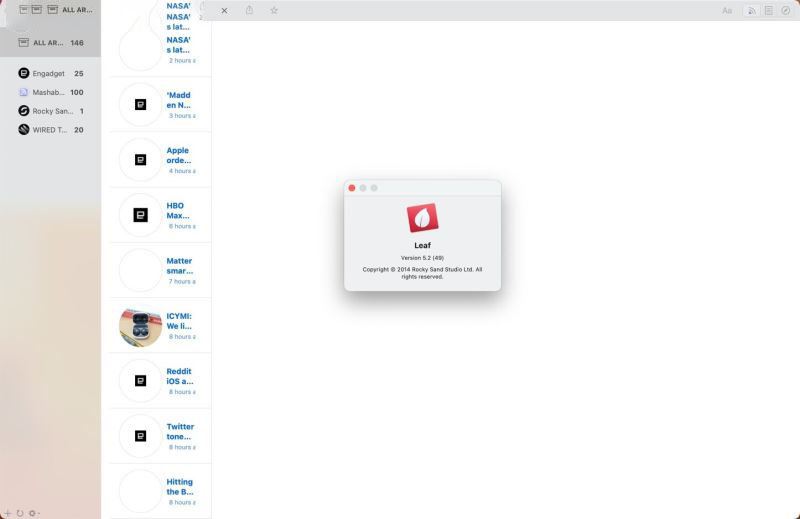
Task: Select the Mashable feed
Action: pos(51,92)
